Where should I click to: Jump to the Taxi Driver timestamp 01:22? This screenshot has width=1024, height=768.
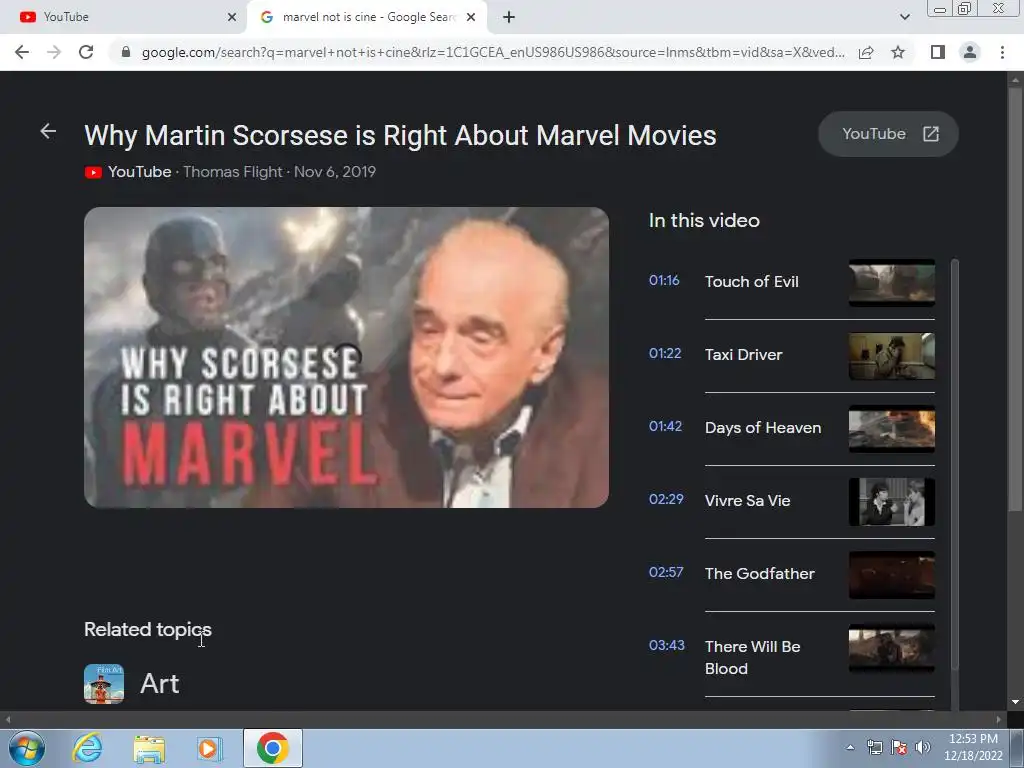(665, 353)
